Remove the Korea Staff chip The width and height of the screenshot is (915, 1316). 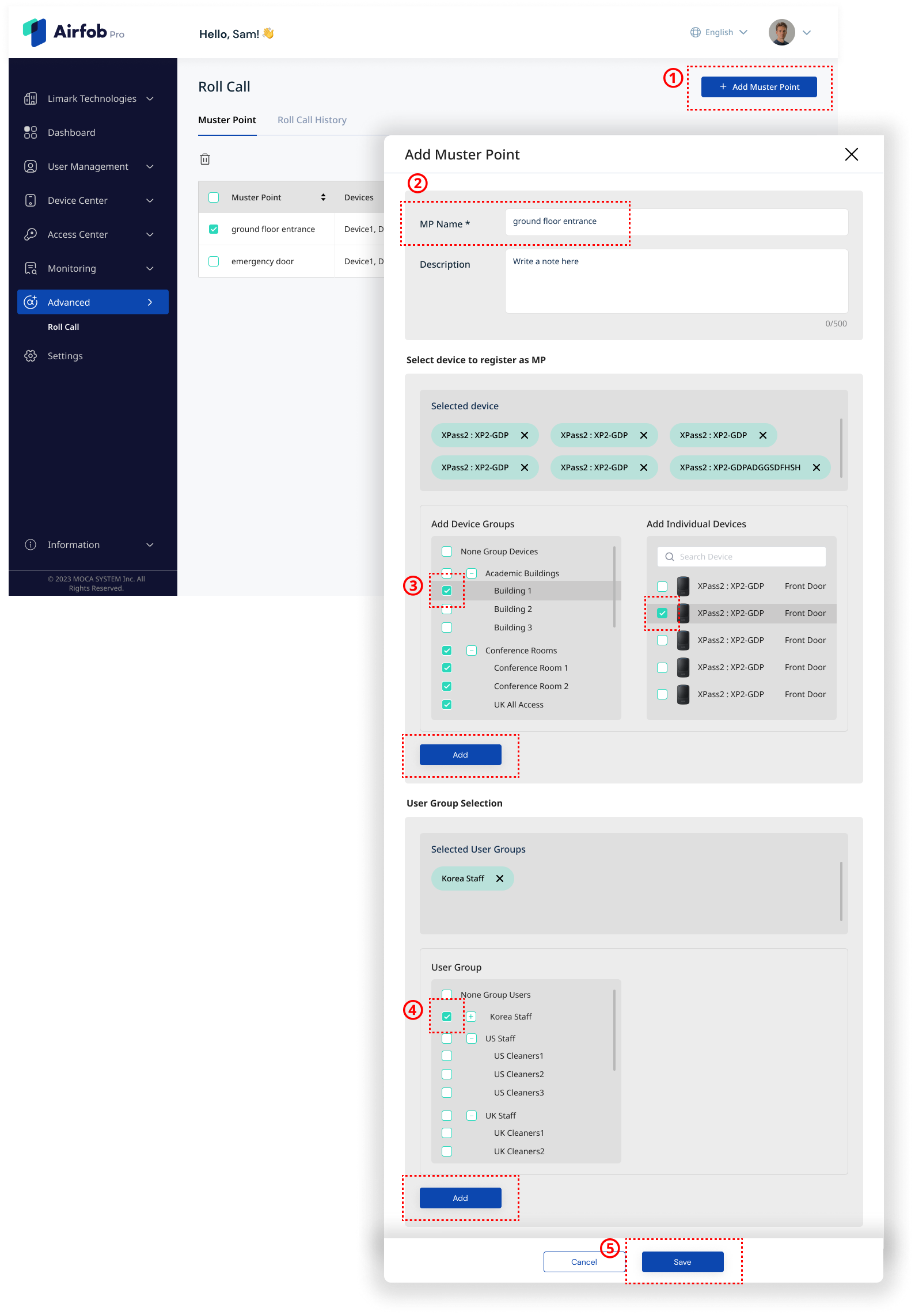click(x=499, y=878)
